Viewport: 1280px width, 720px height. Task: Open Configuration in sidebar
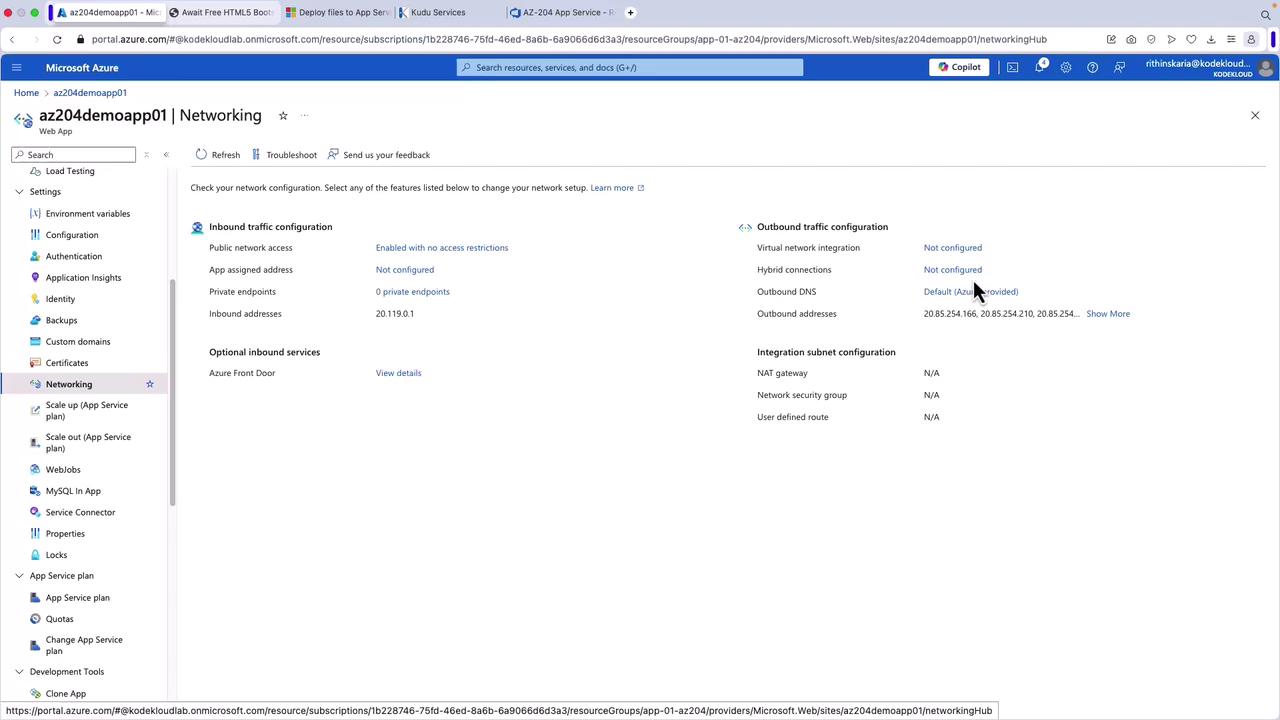click(72, 235)
